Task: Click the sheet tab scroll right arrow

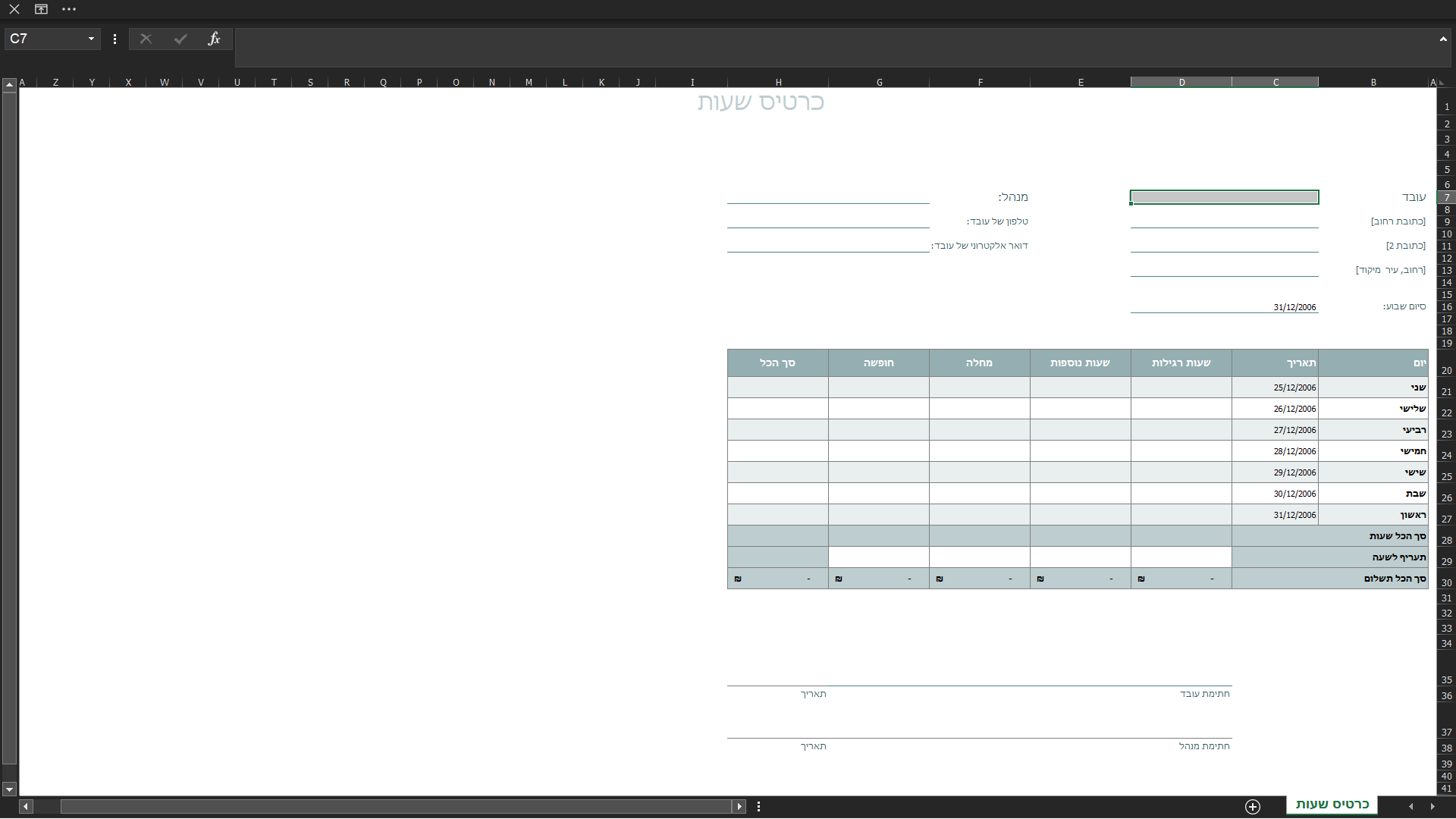Action: tap(1432, 807)
